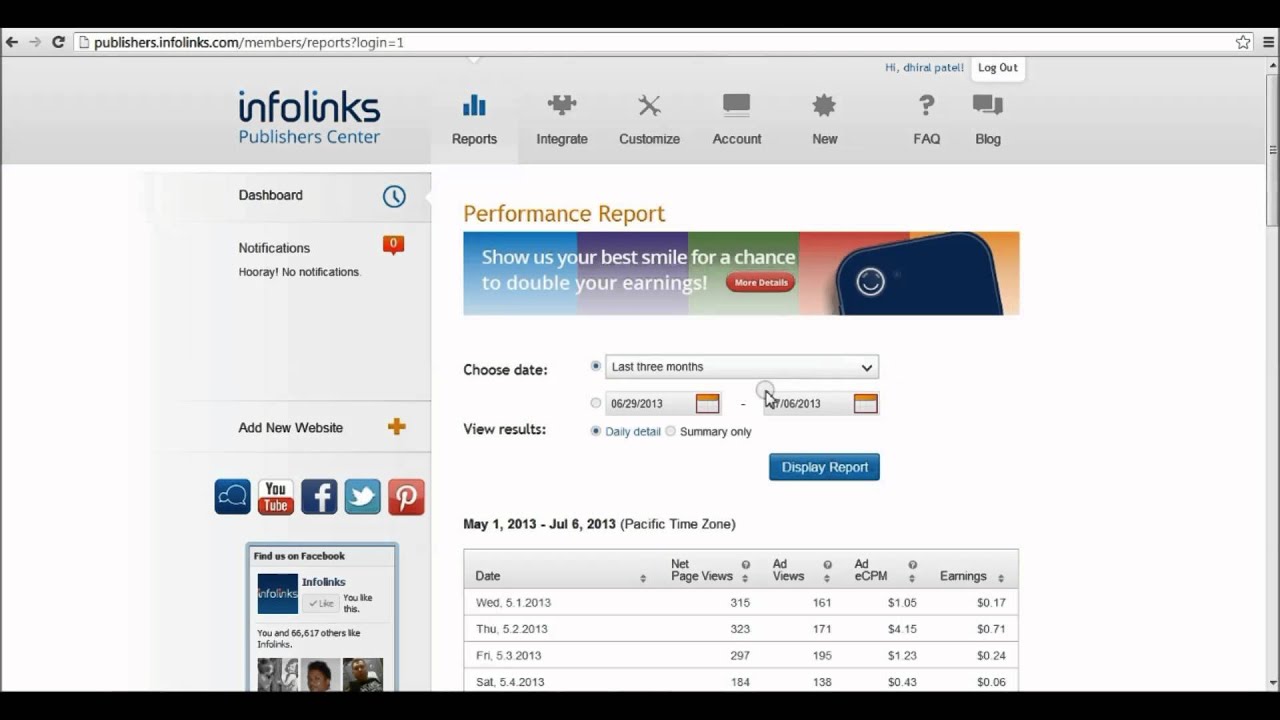Switch to the Account menu label
Viewport: 1280px width, 720px height.
coord(737,139)
